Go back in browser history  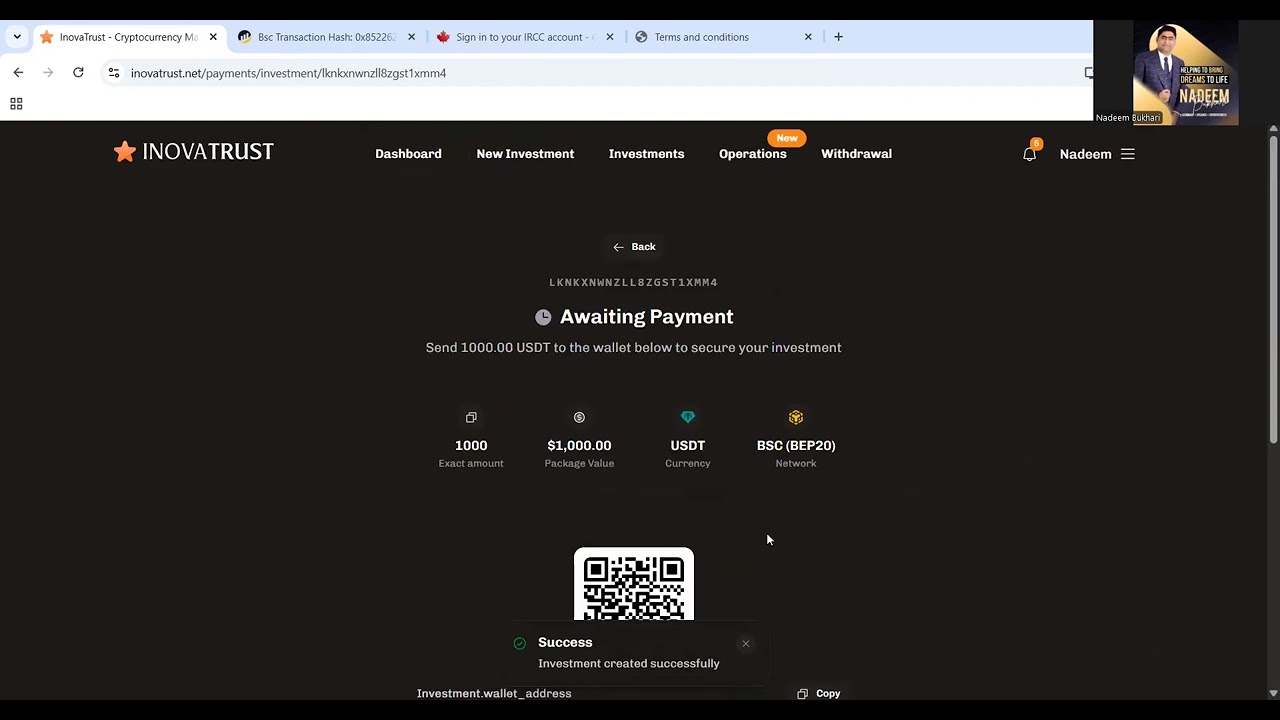[18, 72]
